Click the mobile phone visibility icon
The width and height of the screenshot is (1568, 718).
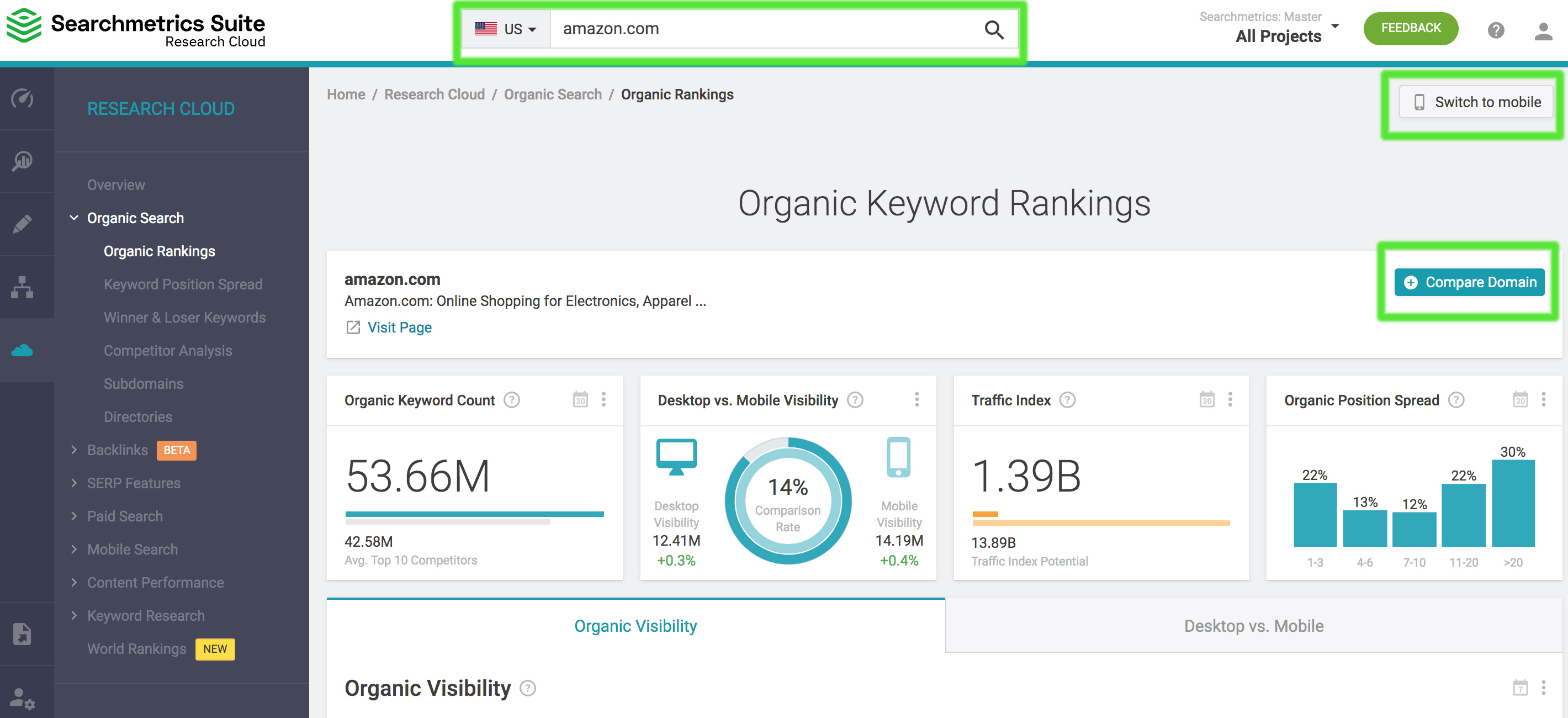pyautogui.click(x=898, y=457)
